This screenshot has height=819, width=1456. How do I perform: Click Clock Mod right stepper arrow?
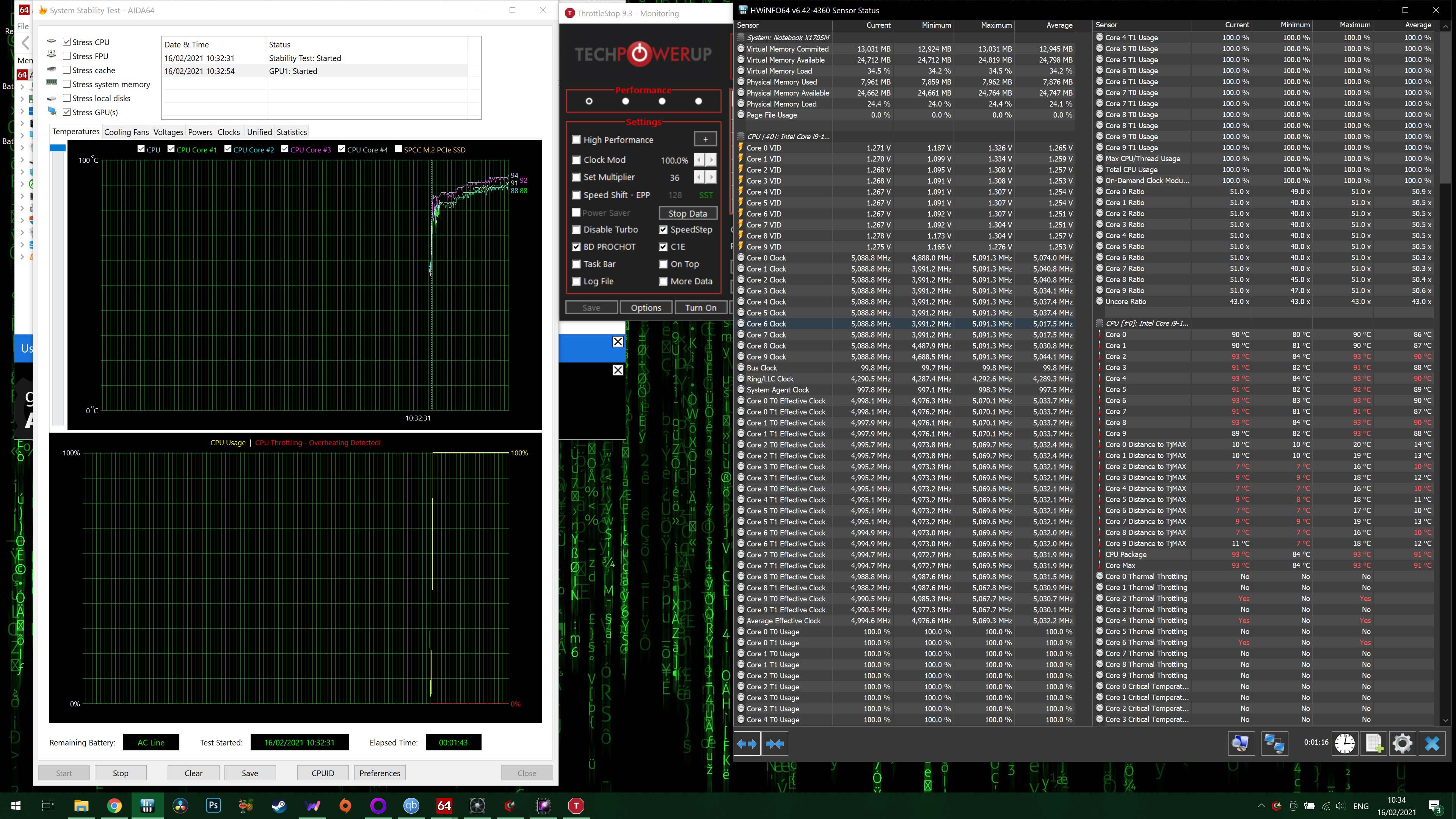(x=711, y=160)
